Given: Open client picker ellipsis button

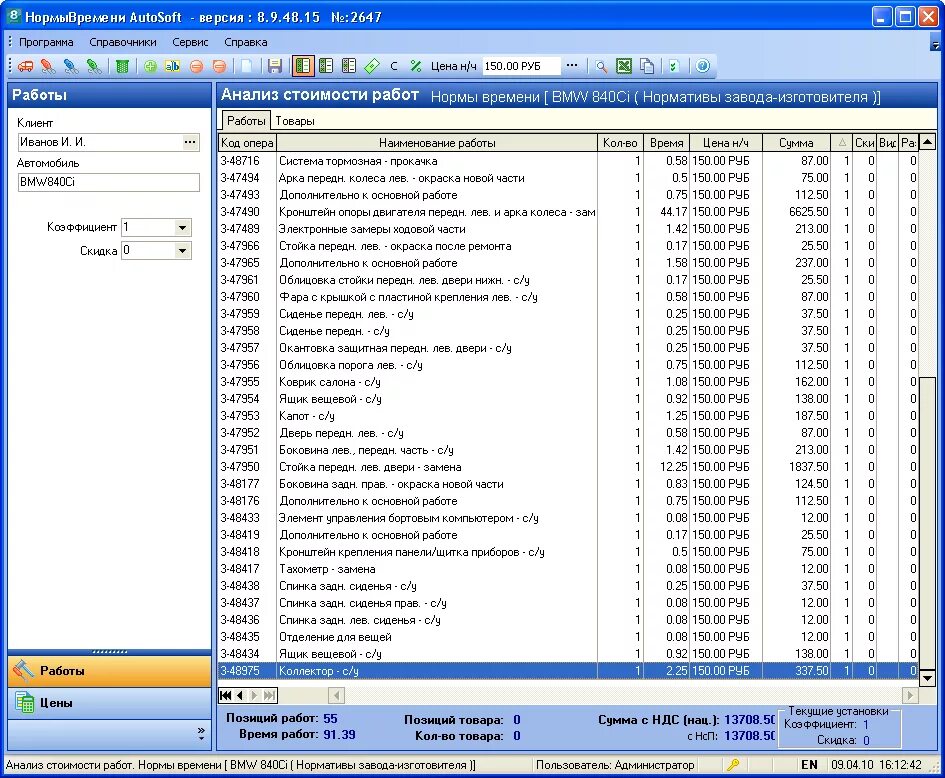Looking at the screenshot, I should pyautogui.click(x=190, y=142).
